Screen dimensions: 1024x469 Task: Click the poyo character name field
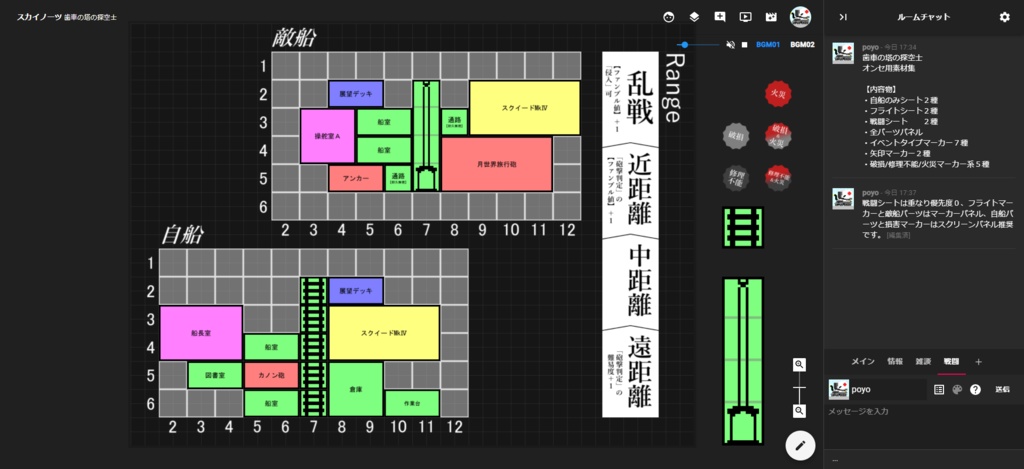[x=887, y=389]
